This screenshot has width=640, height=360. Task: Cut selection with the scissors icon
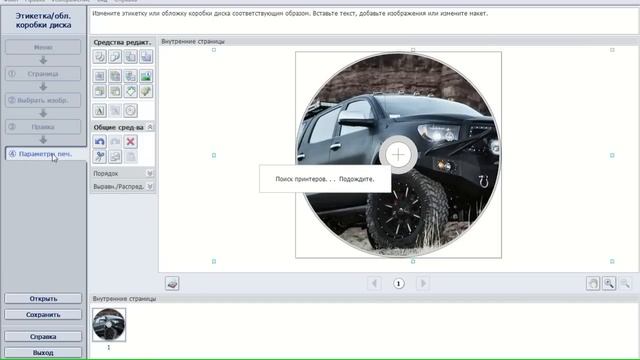[x=100, y=157]
